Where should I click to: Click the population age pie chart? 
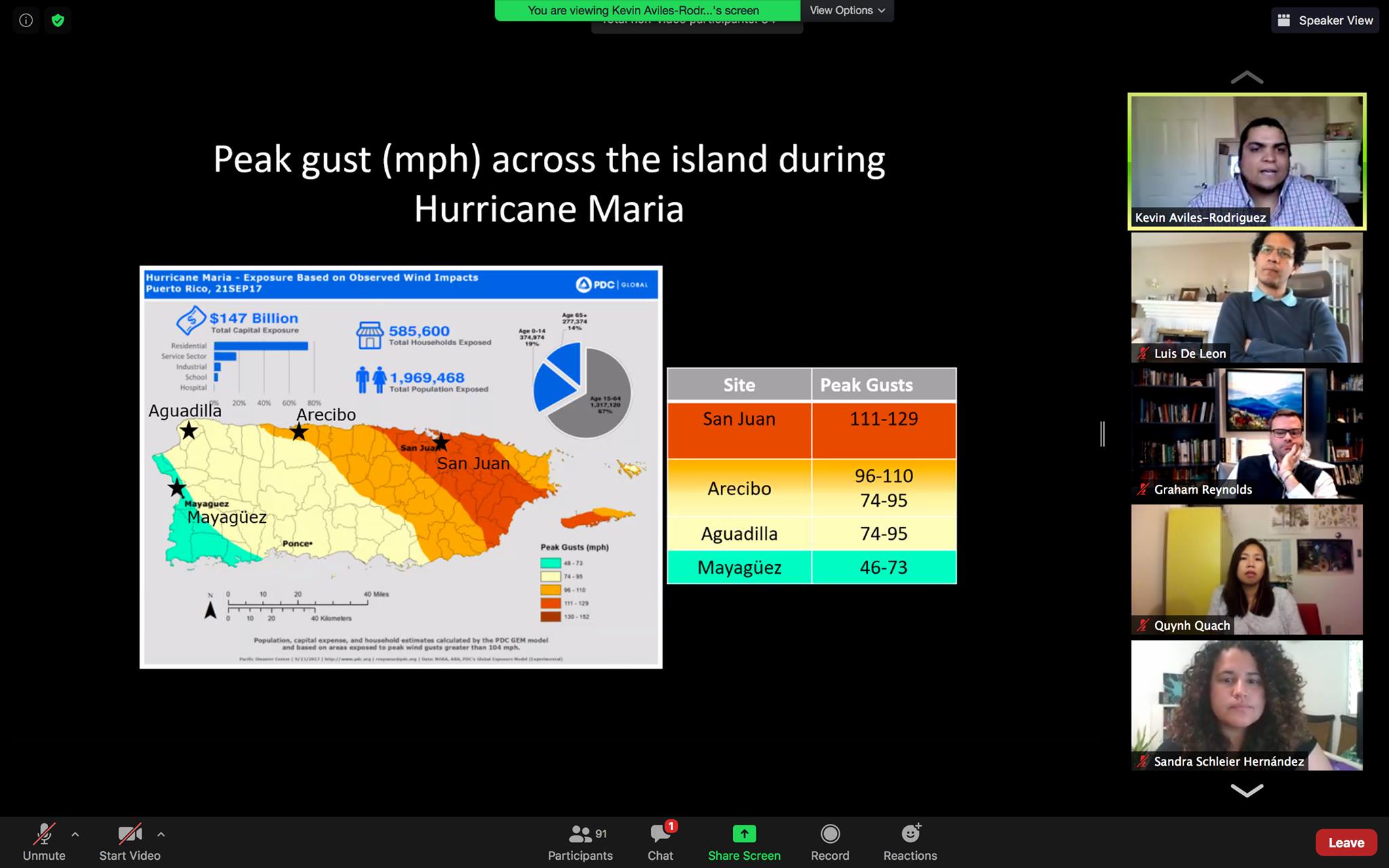[x=583, y=389]
